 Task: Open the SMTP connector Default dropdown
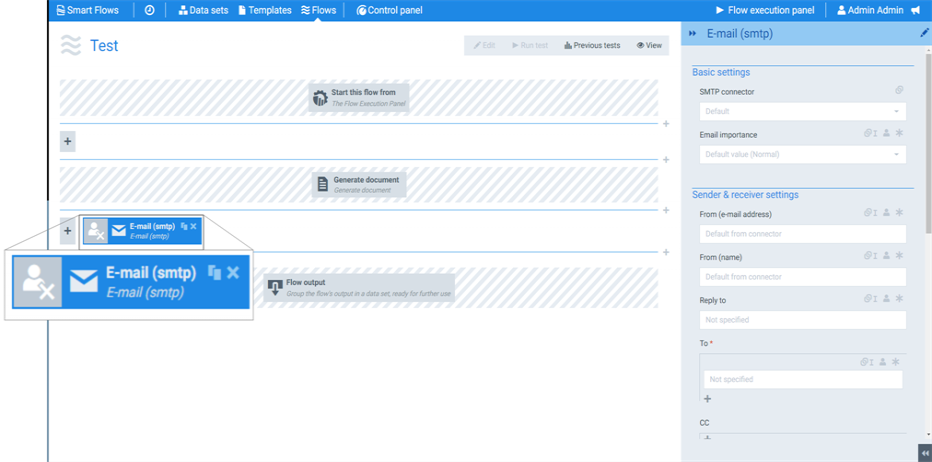(x=803, y=111)
